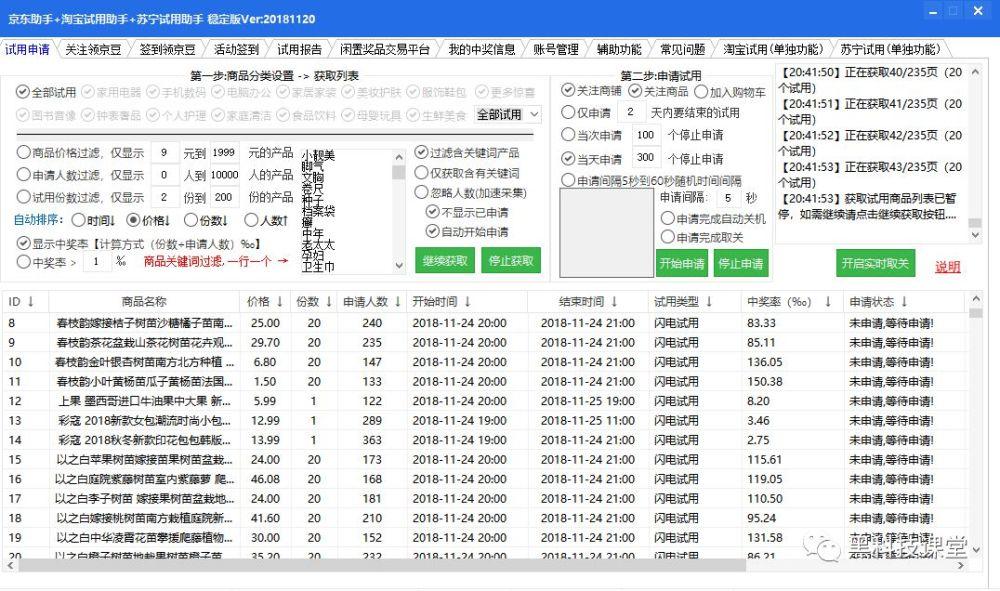Sort table by 申请状态 column header
This screenshot has width=1000, height=591.
coord(904,302)
